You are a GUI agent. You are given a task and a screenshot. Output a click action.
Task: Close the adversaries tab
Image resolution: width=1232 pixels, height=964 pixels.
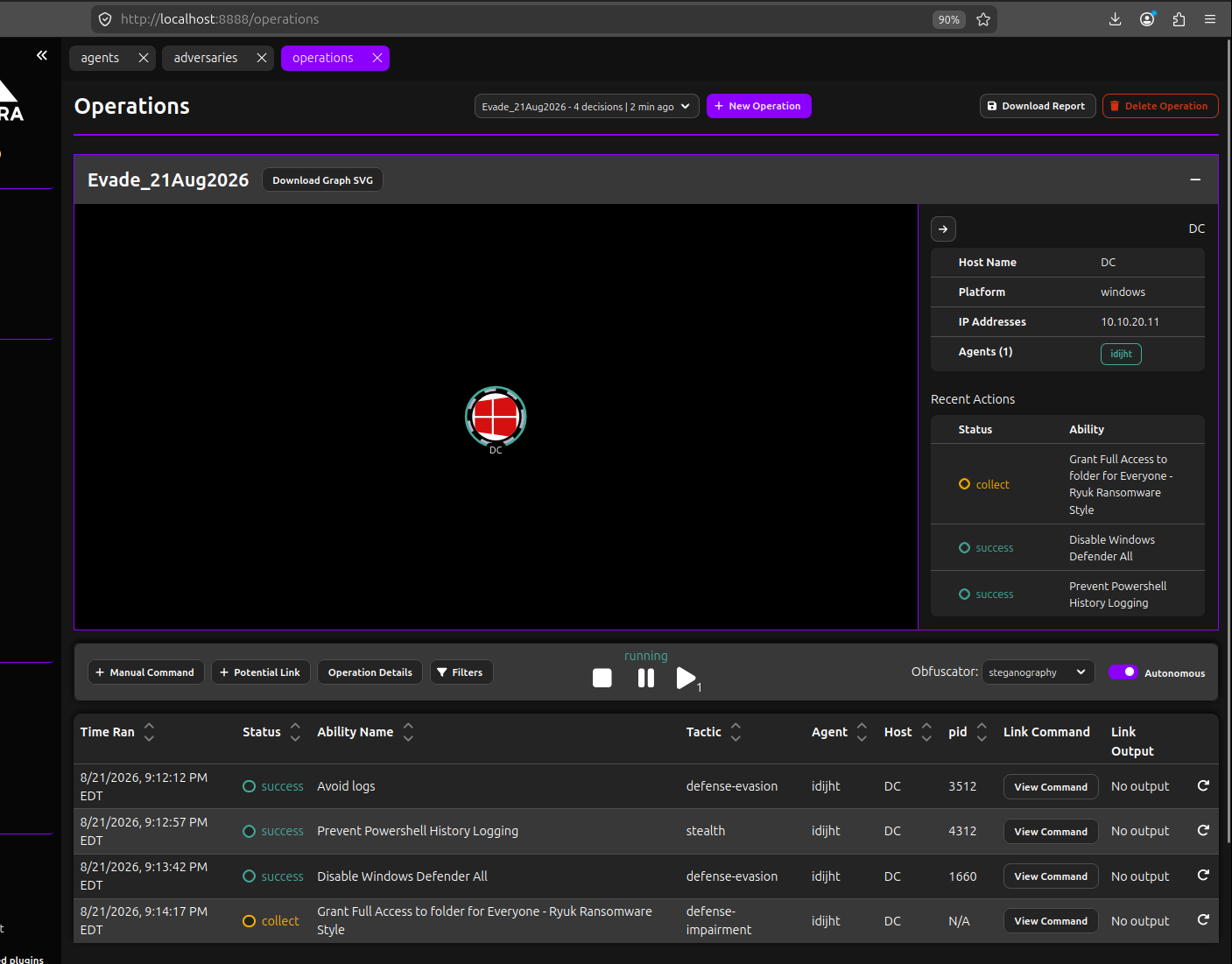[262, 58]
